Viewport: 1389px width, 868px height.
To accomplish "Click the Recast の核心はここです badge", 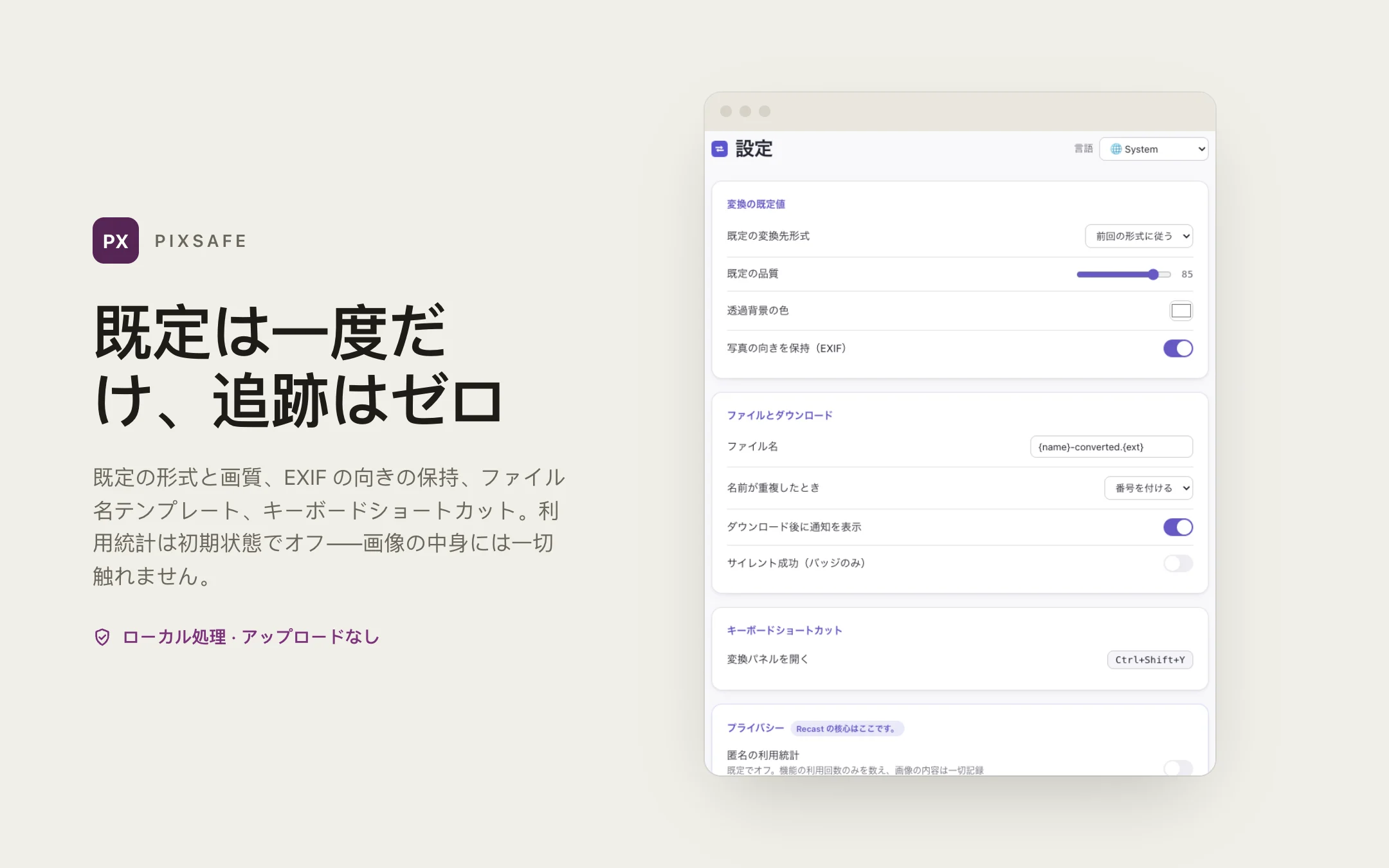I will pyautogui.click(x=847, y=728).
